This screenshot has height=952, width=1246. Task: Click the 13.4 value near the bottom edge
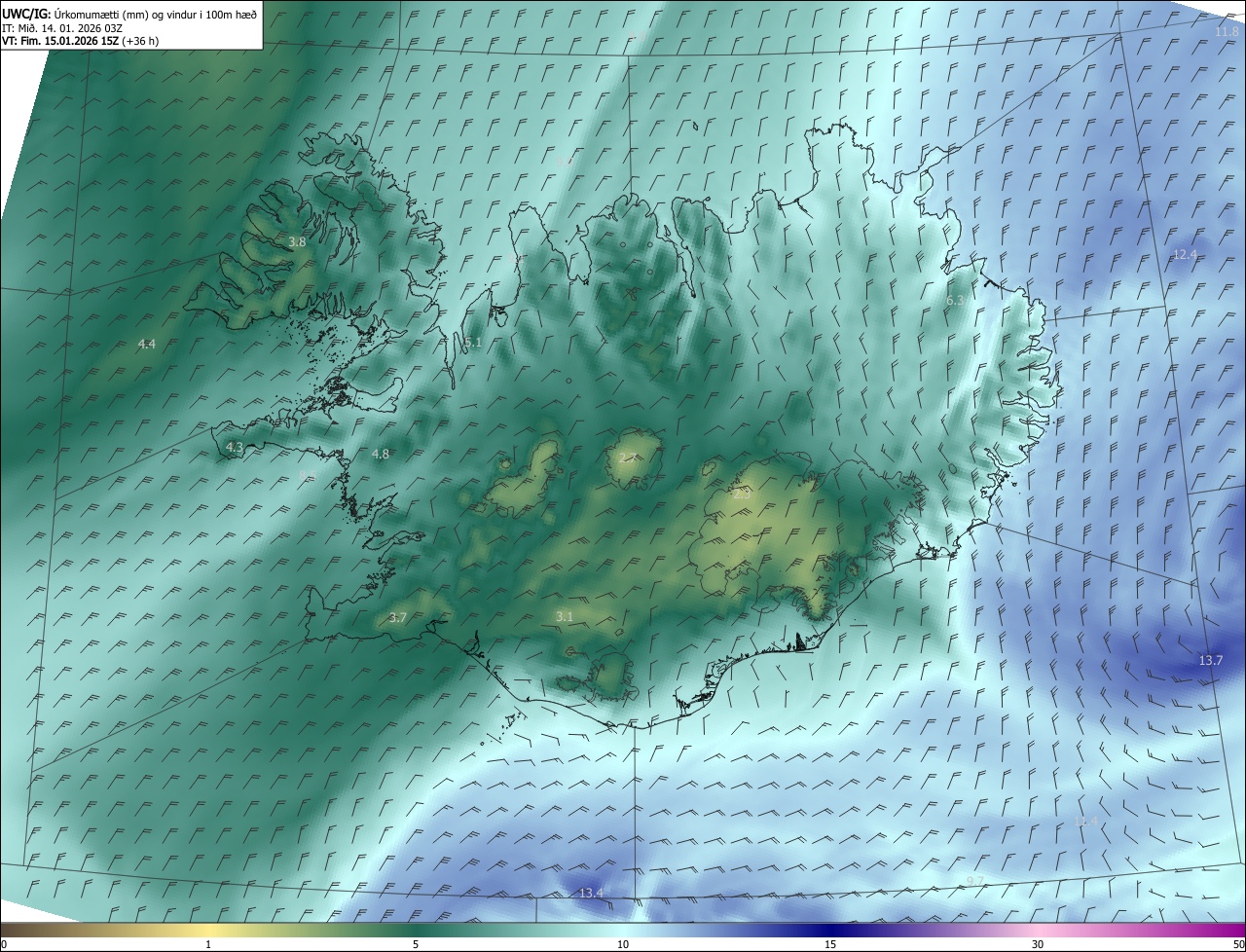[x=591, y=893]
